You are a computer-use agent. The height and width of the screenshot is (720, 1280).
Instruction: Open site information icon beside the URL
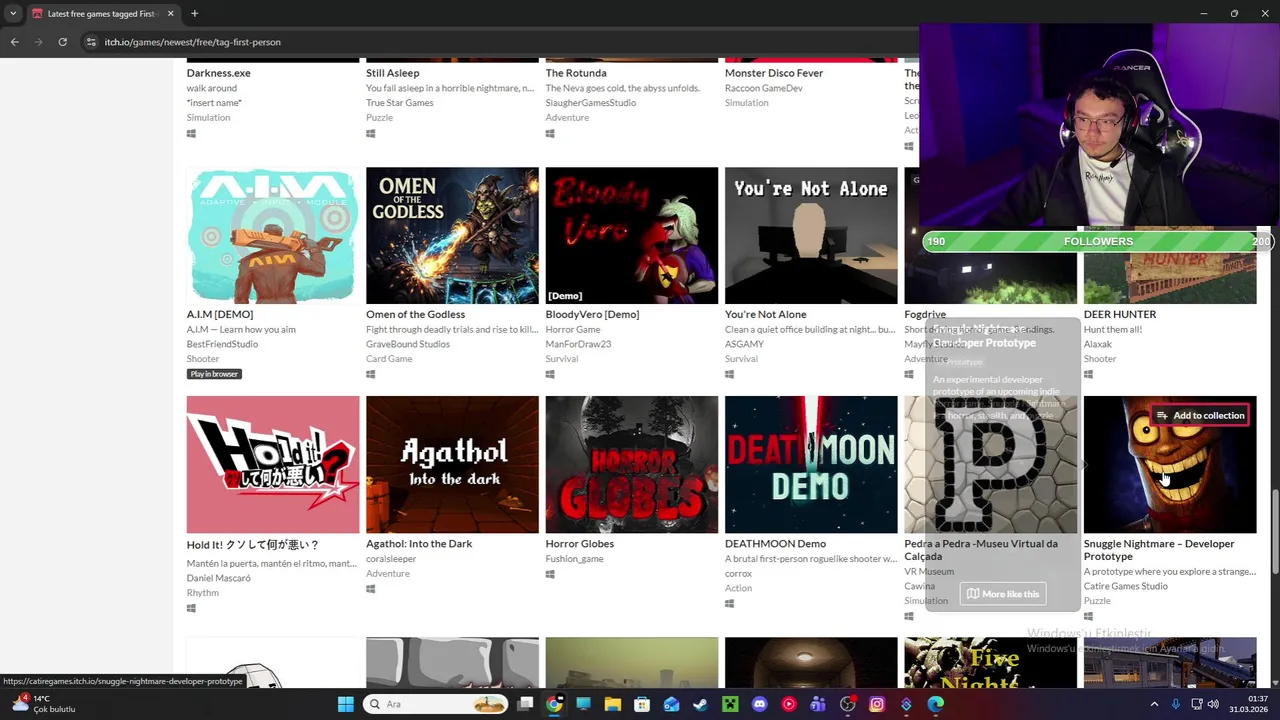click(91, 42)
